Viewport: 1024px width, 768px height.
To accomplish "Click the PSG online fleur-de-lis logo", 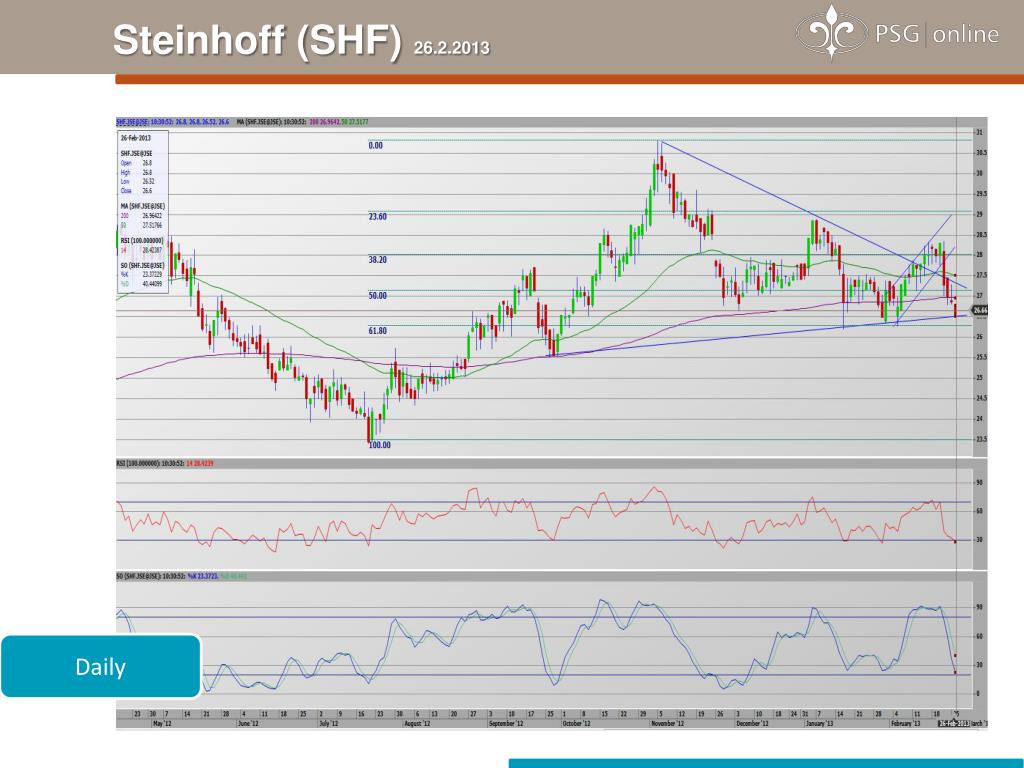I will 831,31.
